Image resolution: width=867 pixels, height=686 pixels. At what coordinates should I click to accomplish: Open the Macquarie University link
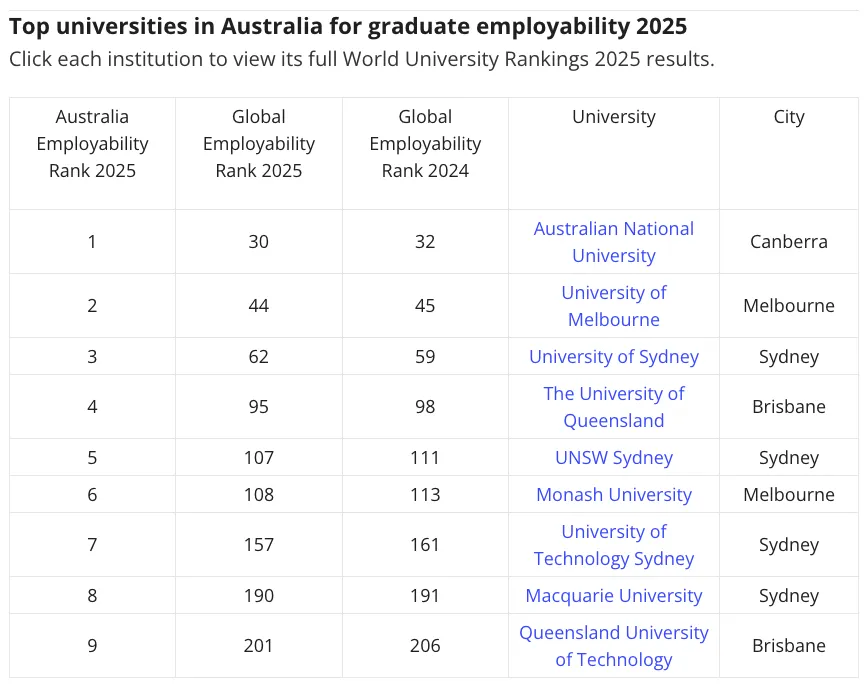click(x=613, y=596)
